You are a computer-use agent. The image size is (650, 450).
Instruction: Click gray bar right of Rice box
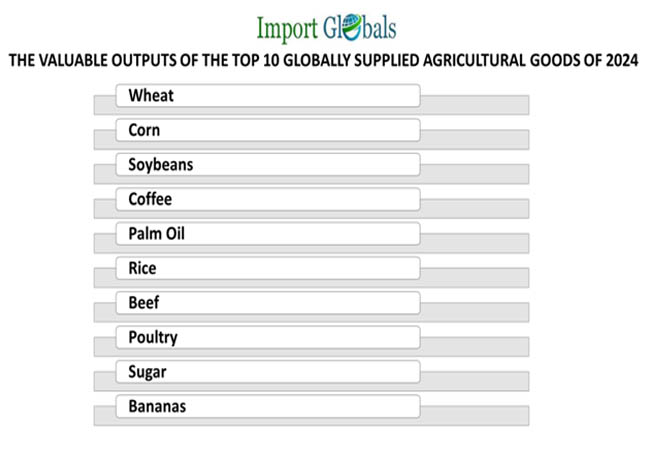474,277
